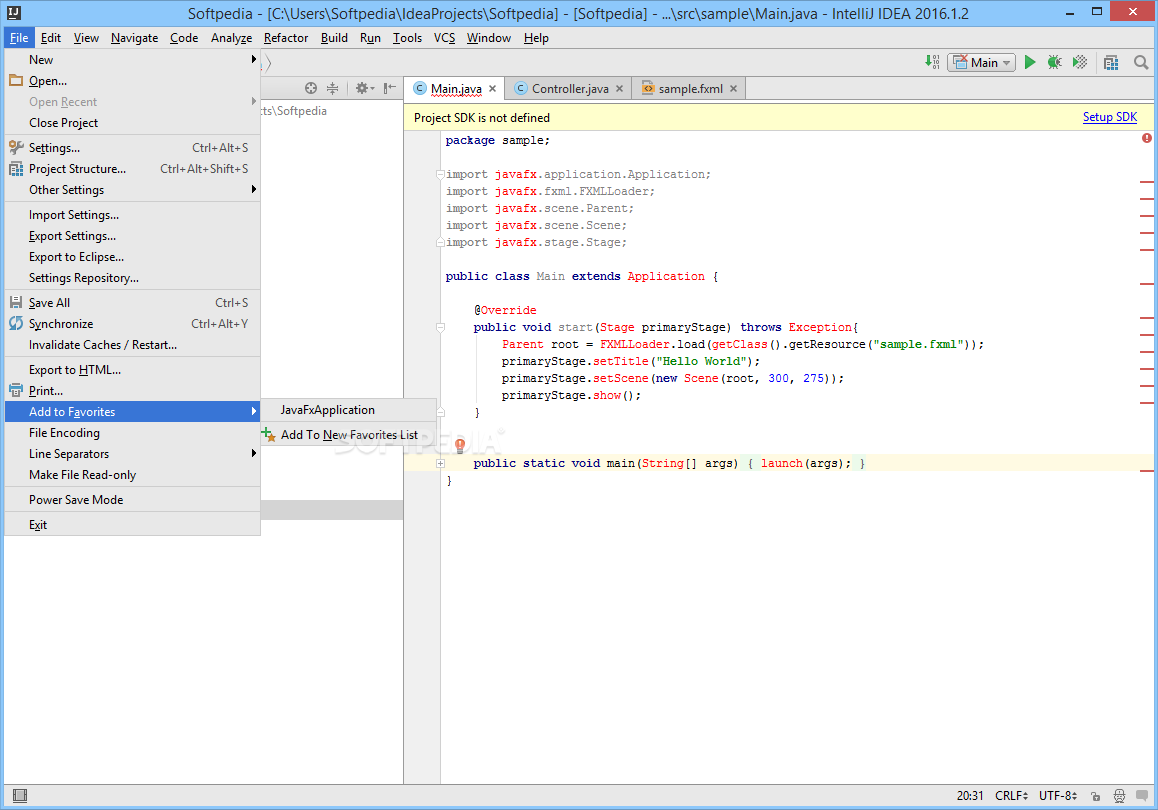Toggle Power Save Mode

pos(133,500)
